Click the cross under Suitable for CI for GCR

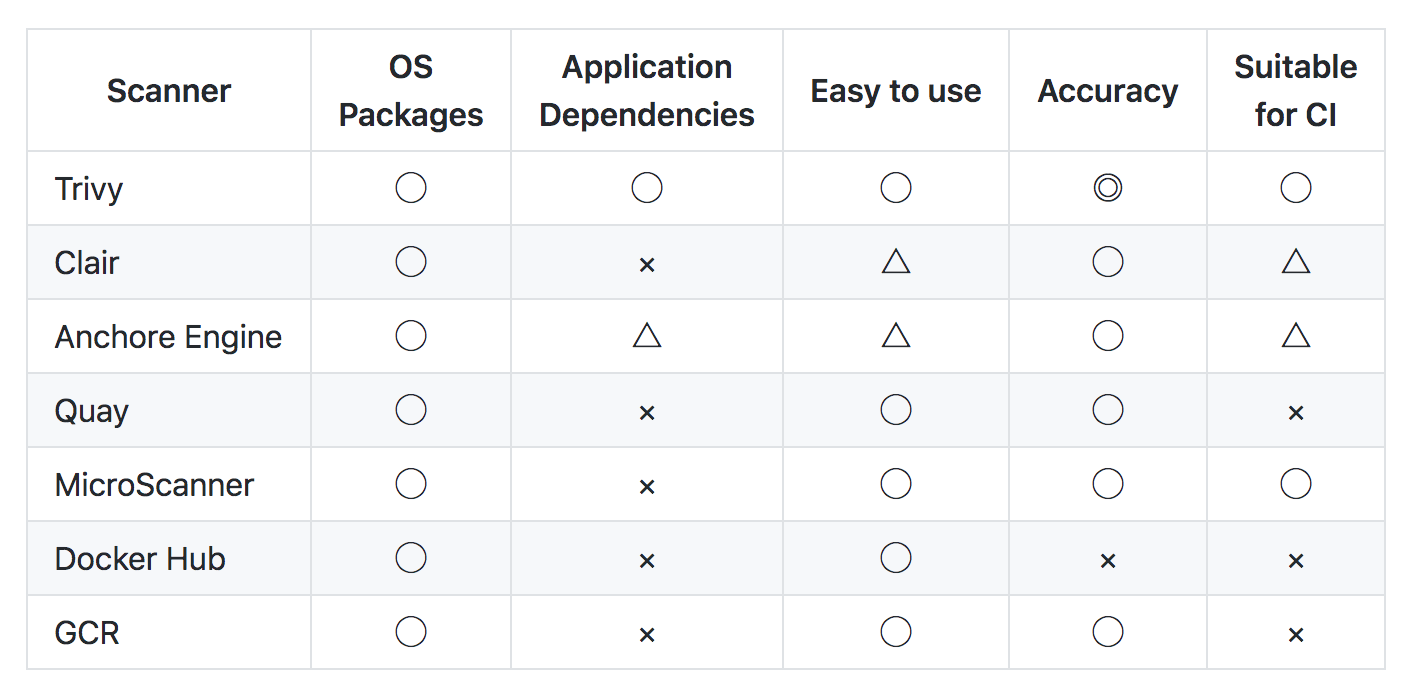click(x=1296, y=634)
